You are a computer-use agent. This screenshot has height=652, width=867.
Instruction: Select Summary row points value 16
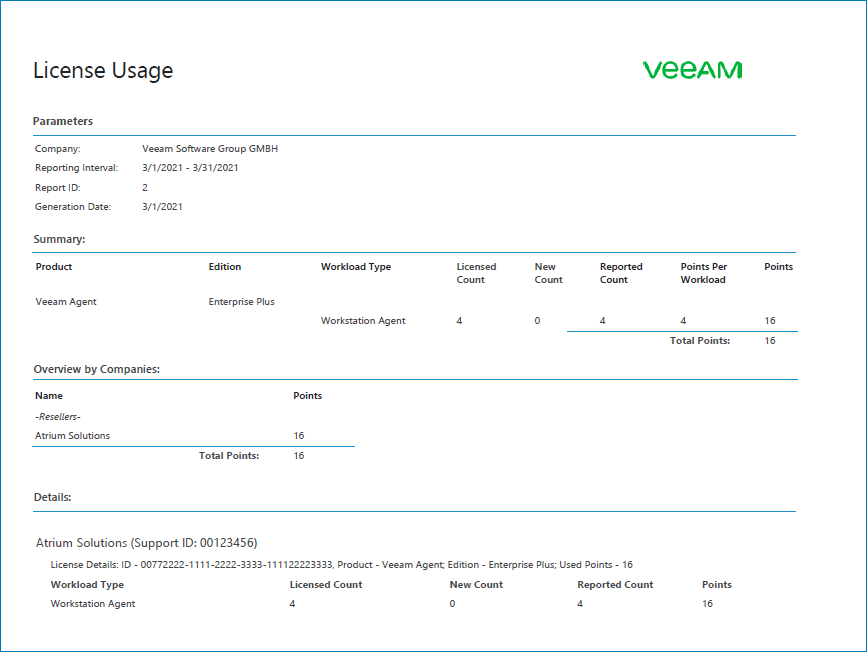coord(770,321)
